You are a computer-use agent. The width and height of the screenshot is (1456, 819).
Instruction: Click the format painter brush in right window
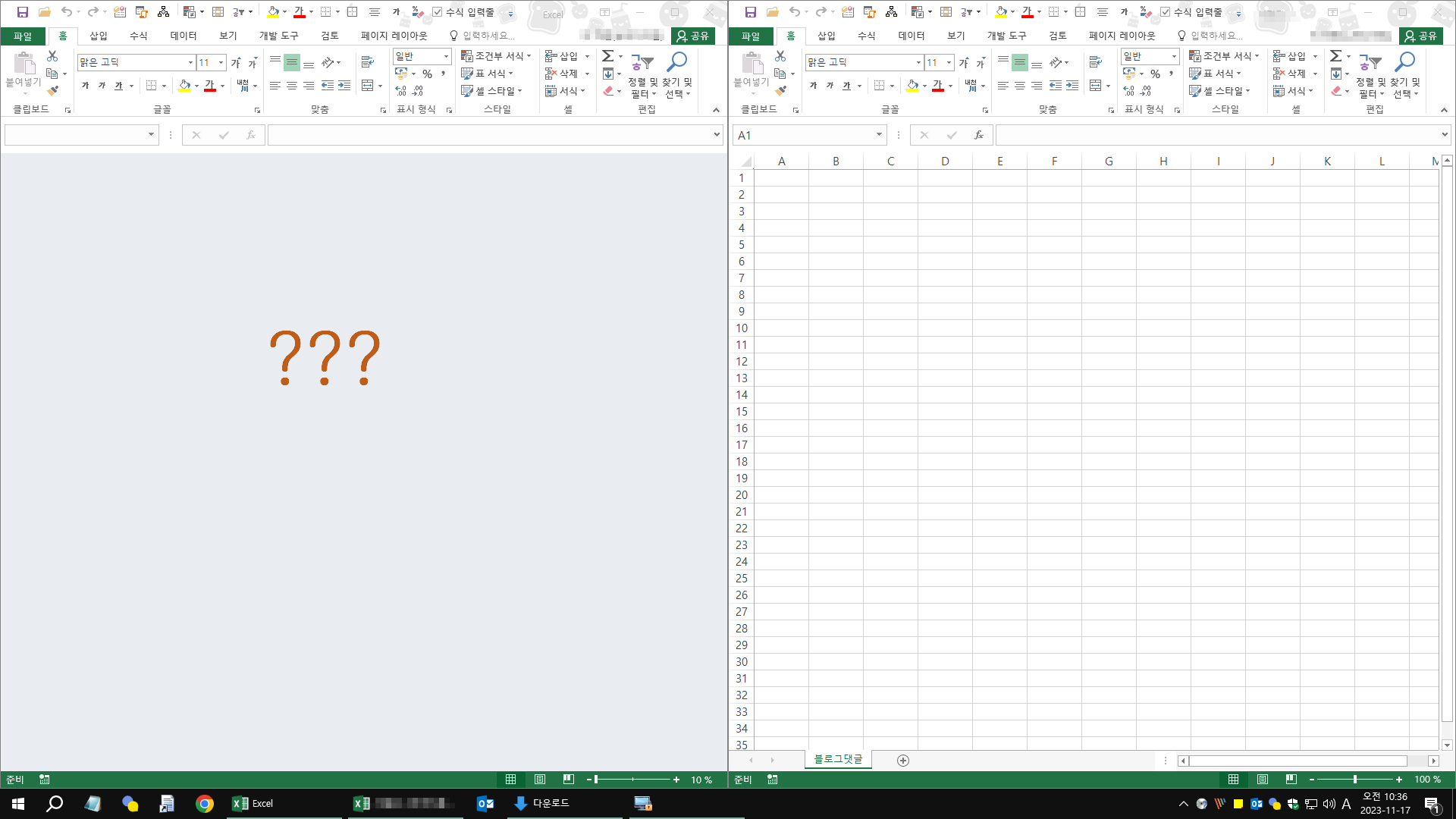[x=781, y=91]
